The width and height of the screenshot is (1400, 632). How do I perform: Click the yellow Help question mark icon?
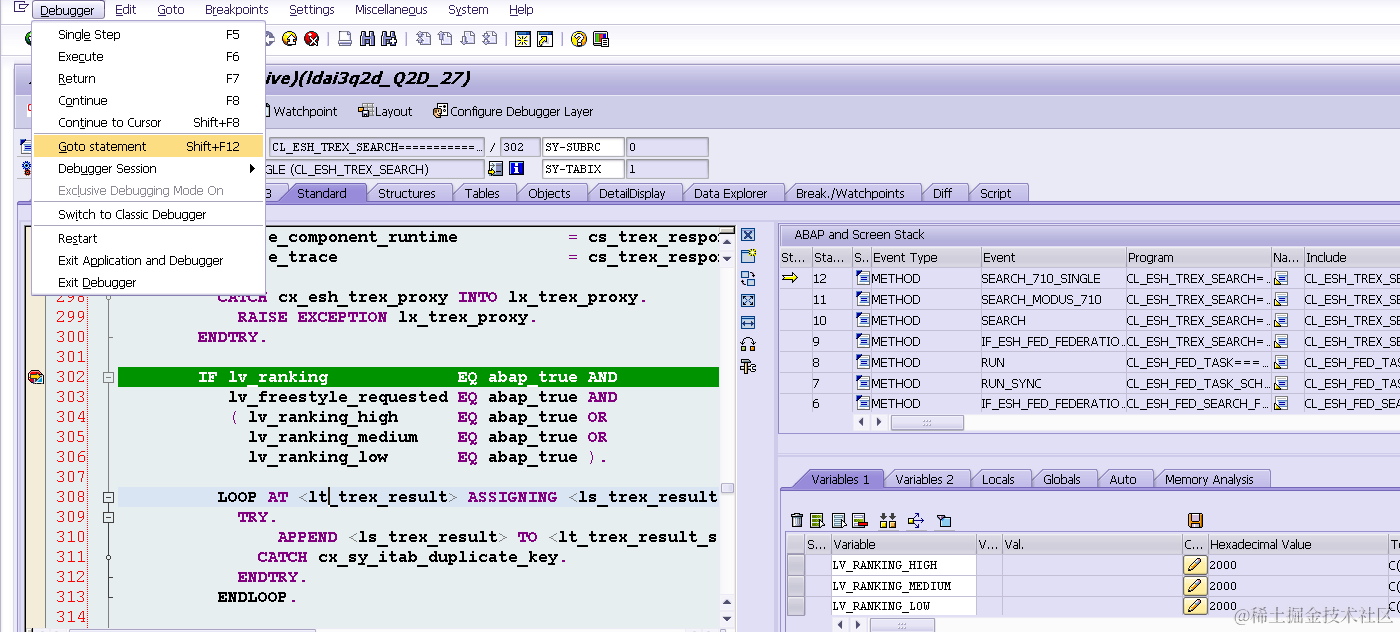coord(578,39)
